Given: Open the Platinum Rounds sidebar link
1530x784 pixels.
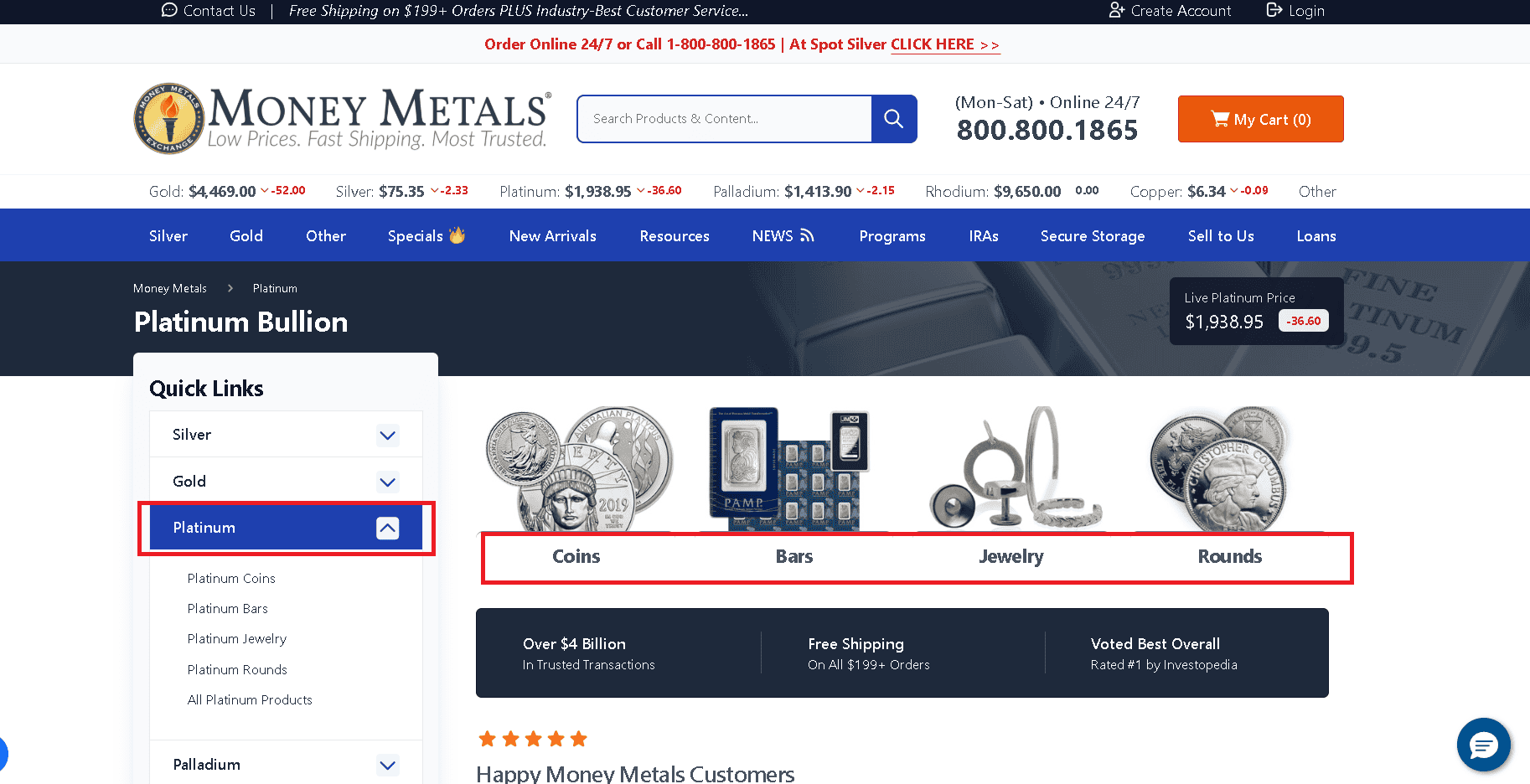Looking at the screenshot, I should tap(237, 670).
